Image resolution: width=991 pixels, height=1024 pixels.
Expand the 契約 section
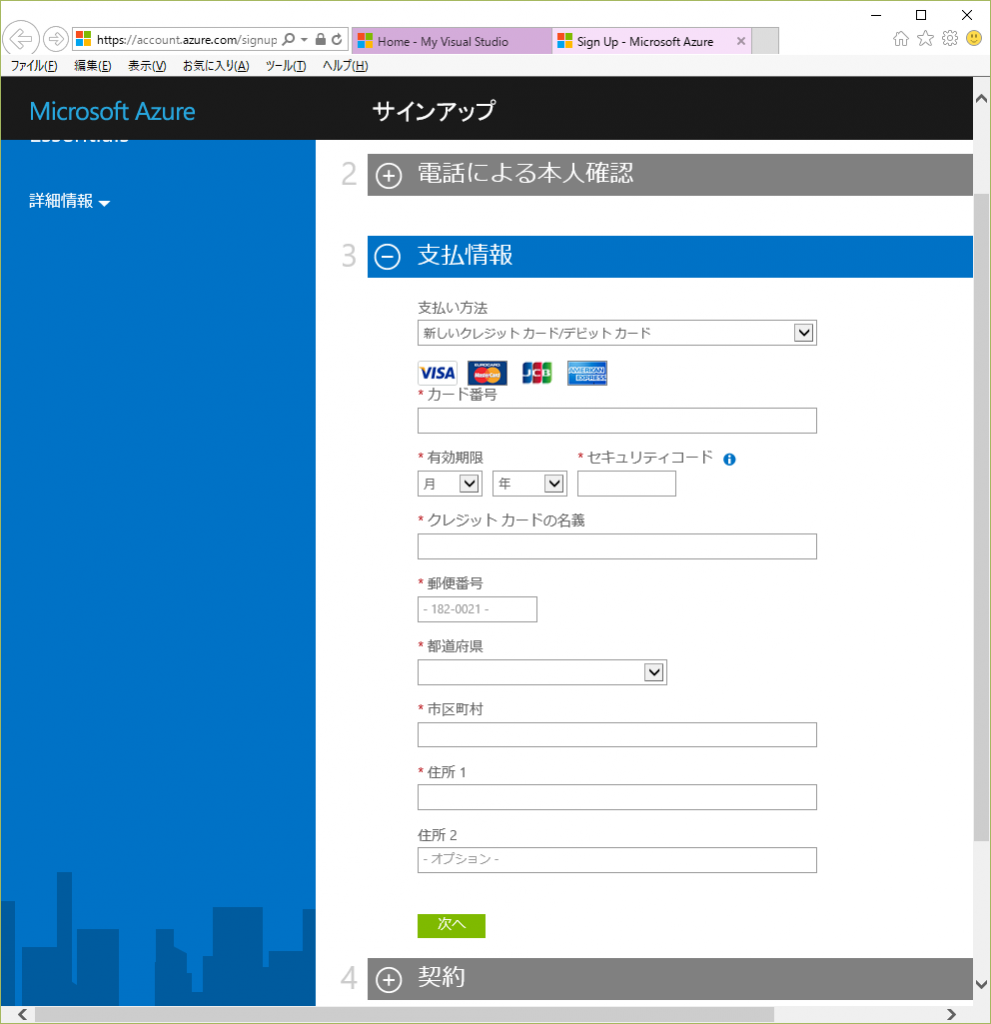tap(389, 979)
